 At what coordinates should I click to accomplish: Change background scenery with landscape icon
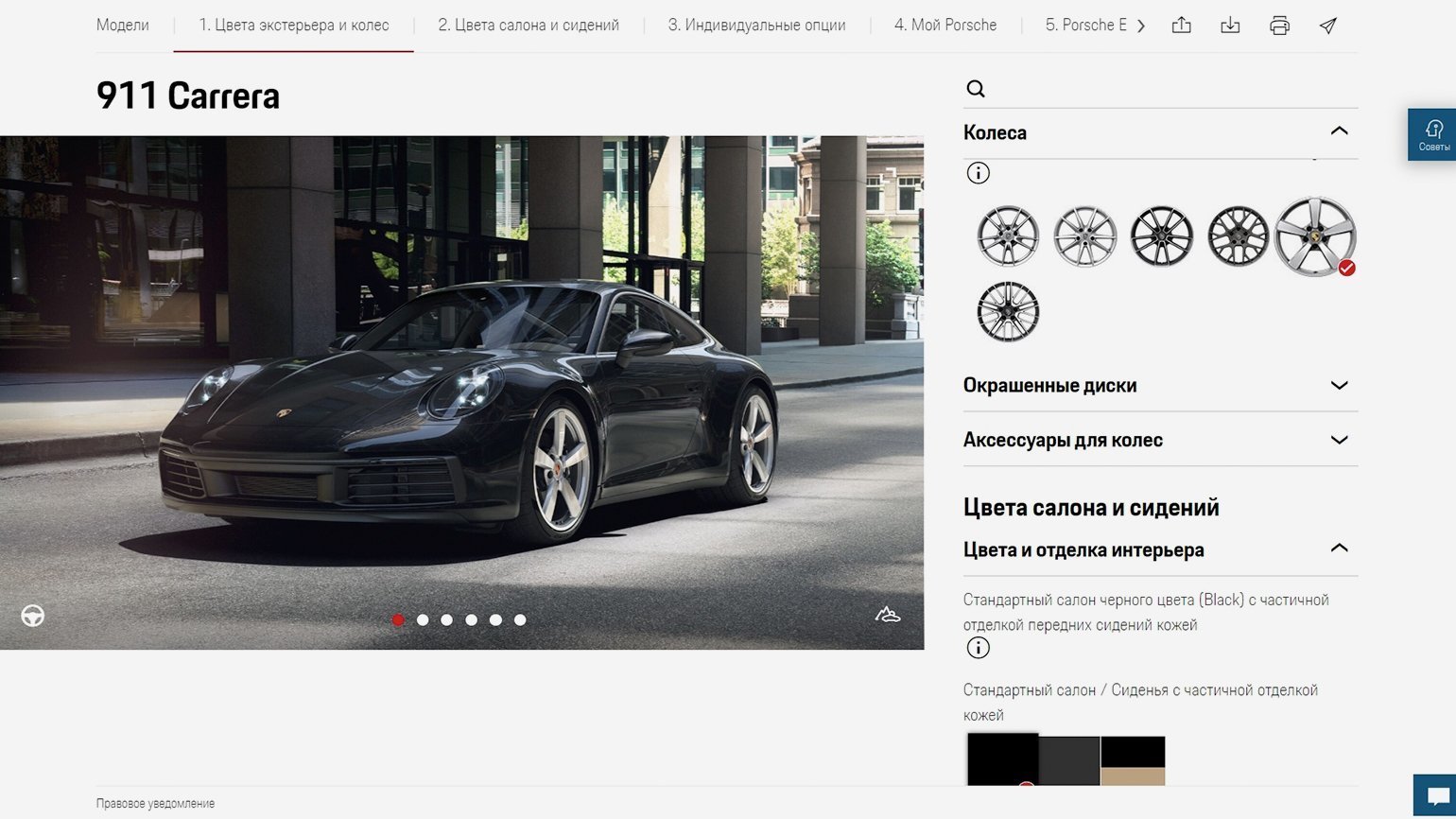click(x=887, y=616)
